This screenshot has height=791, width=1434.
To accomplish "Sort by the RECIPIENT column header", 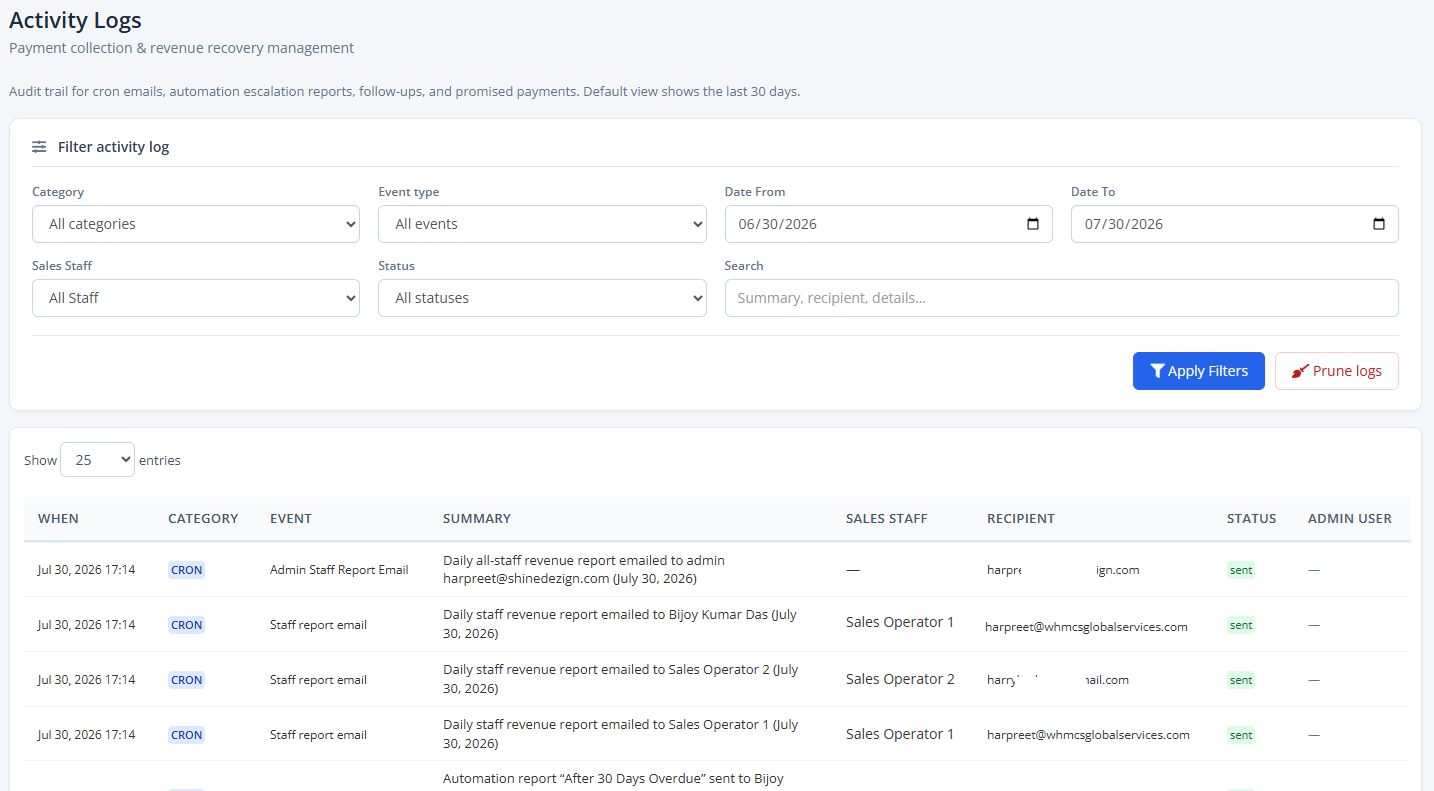I will click(1021, 519).
